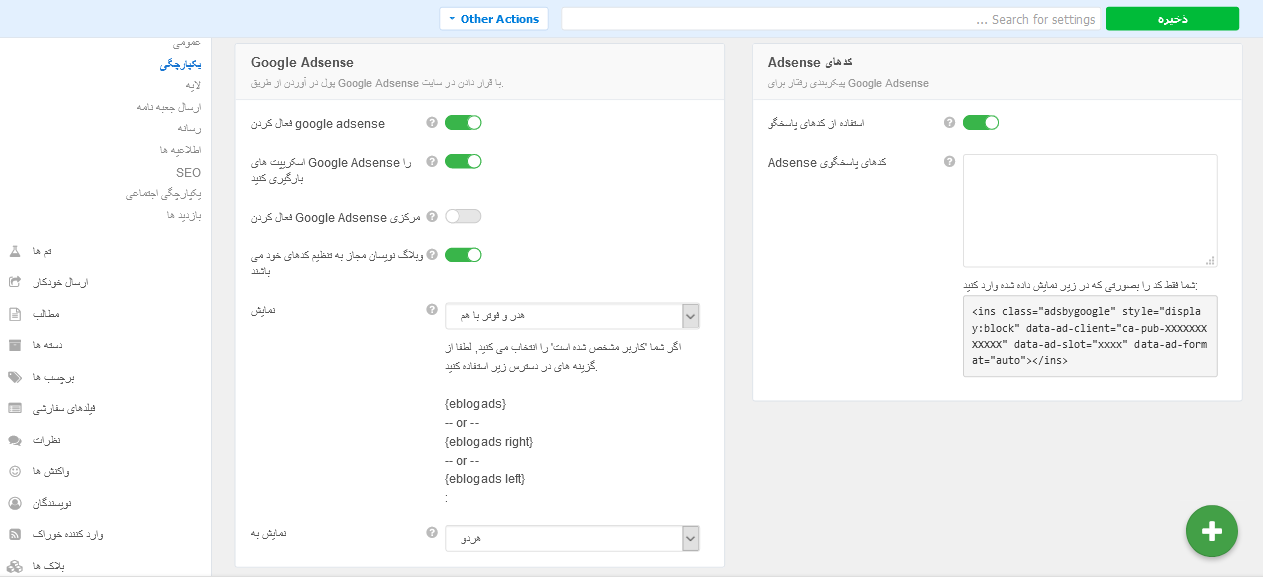Open the بلاگ ها (blogs) group icon

coord(15,566)
